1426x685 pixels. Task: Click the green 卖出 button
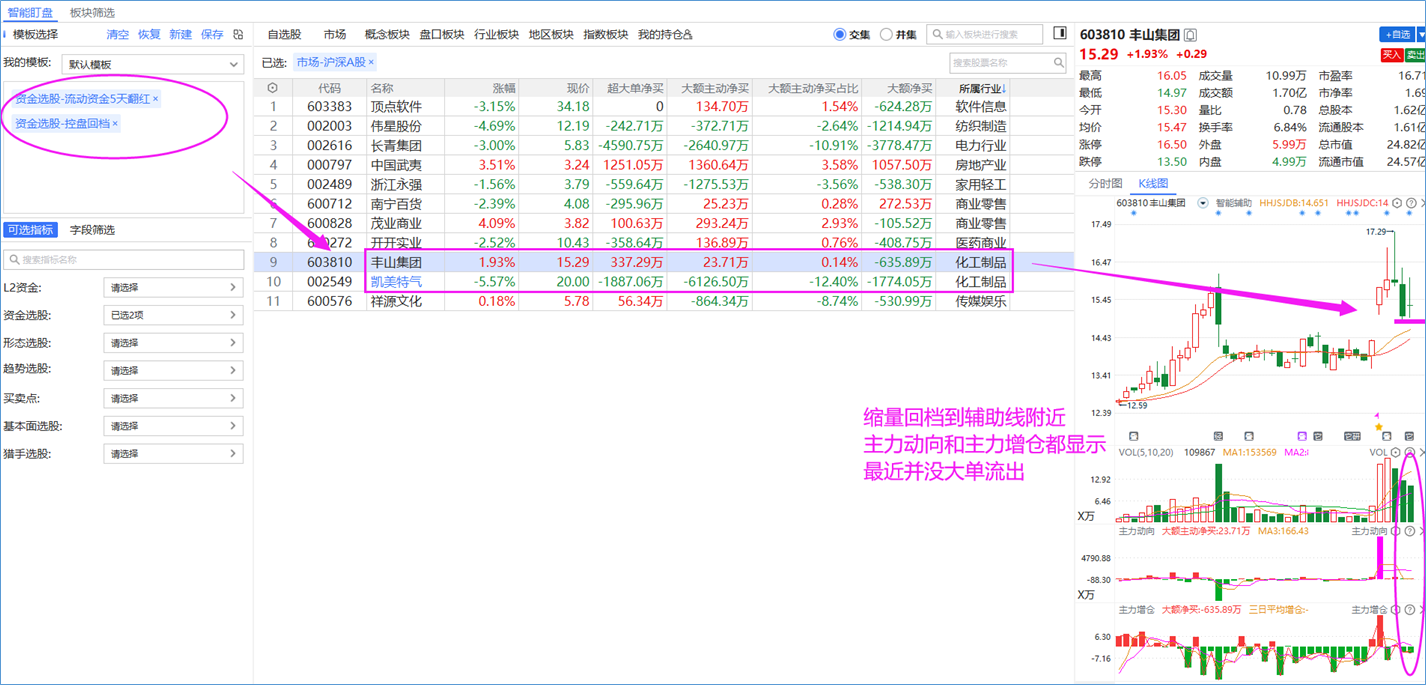pyautogui.click(x=1415, y=55)
